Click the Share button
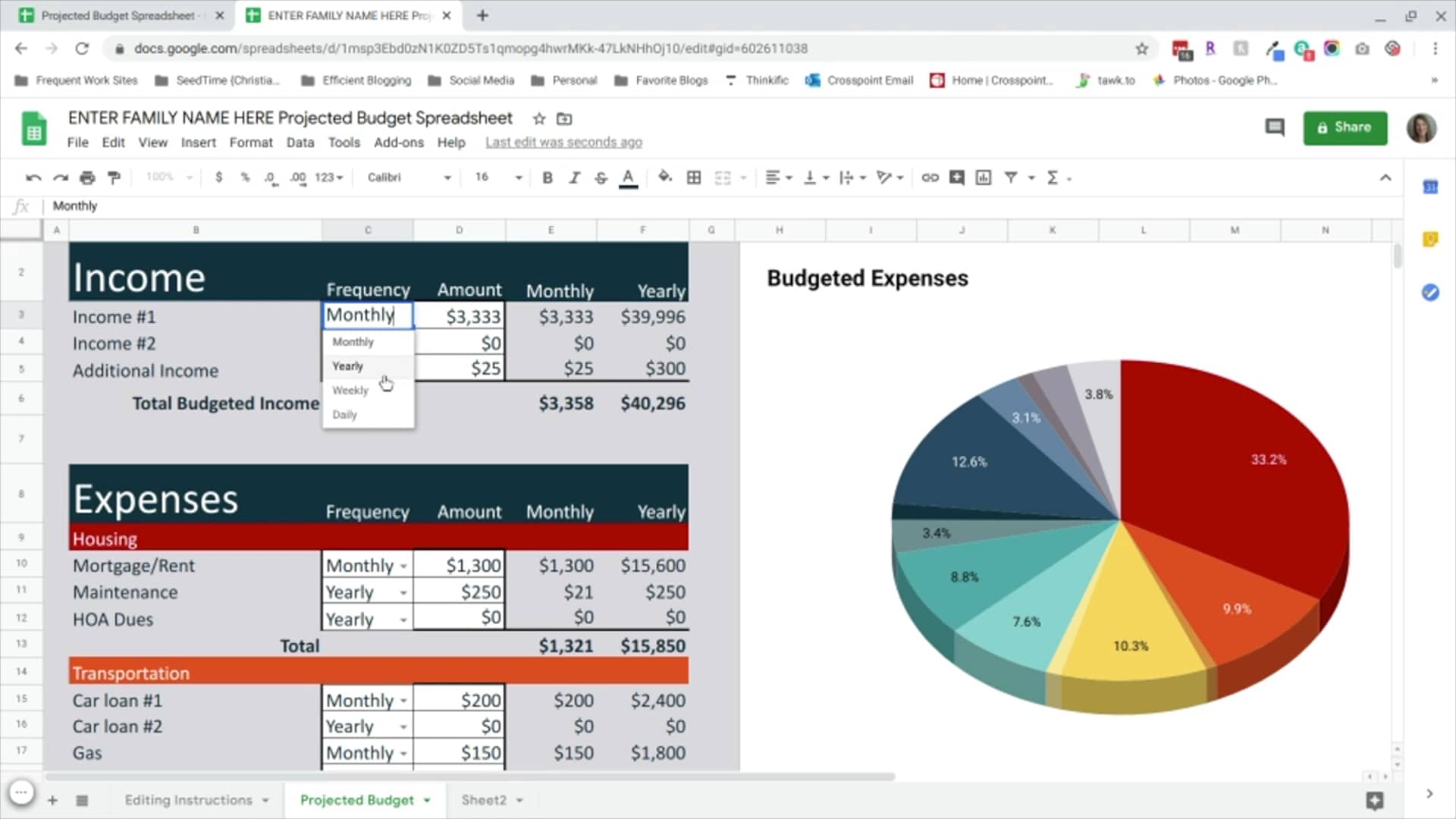 1345,127
